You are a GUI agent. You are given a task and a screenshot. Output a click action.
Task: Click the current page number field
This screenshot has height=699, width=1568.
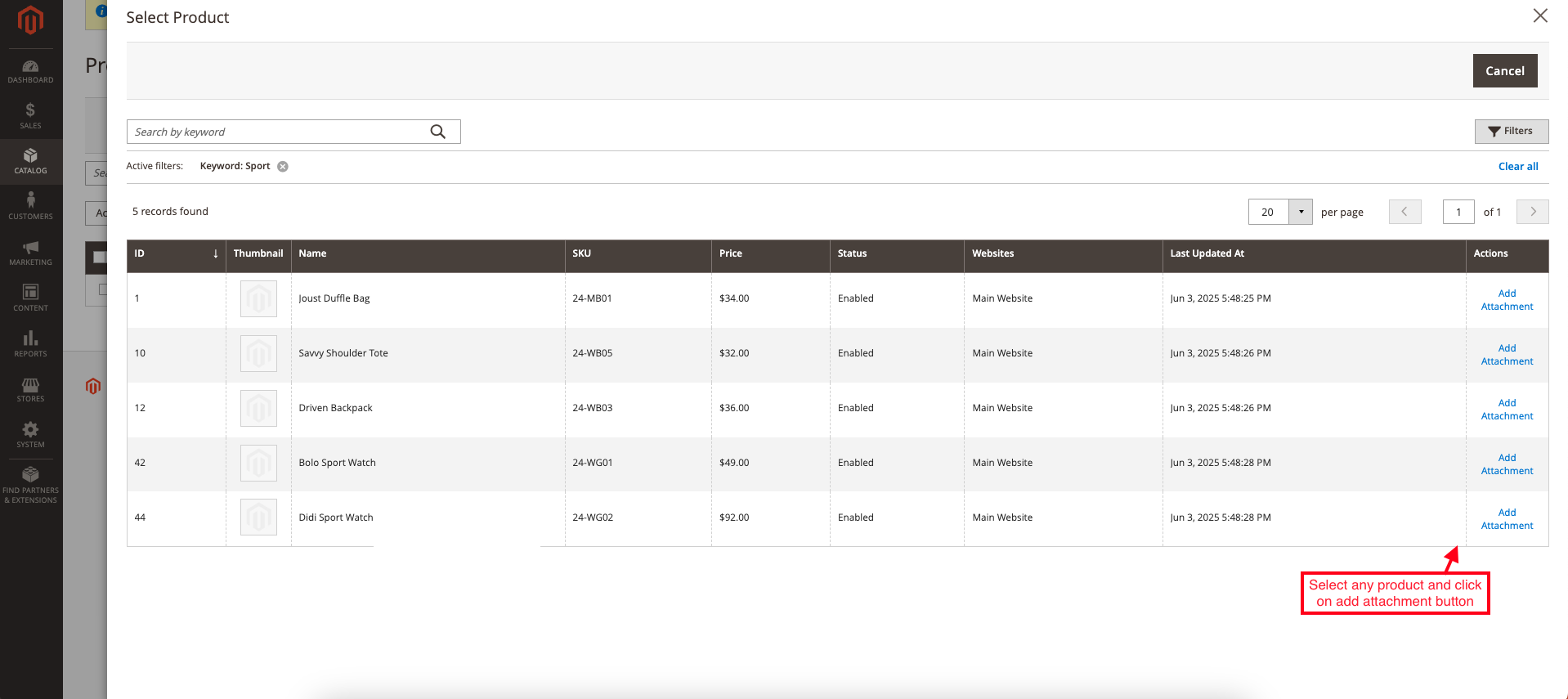tap(1458, 212)
